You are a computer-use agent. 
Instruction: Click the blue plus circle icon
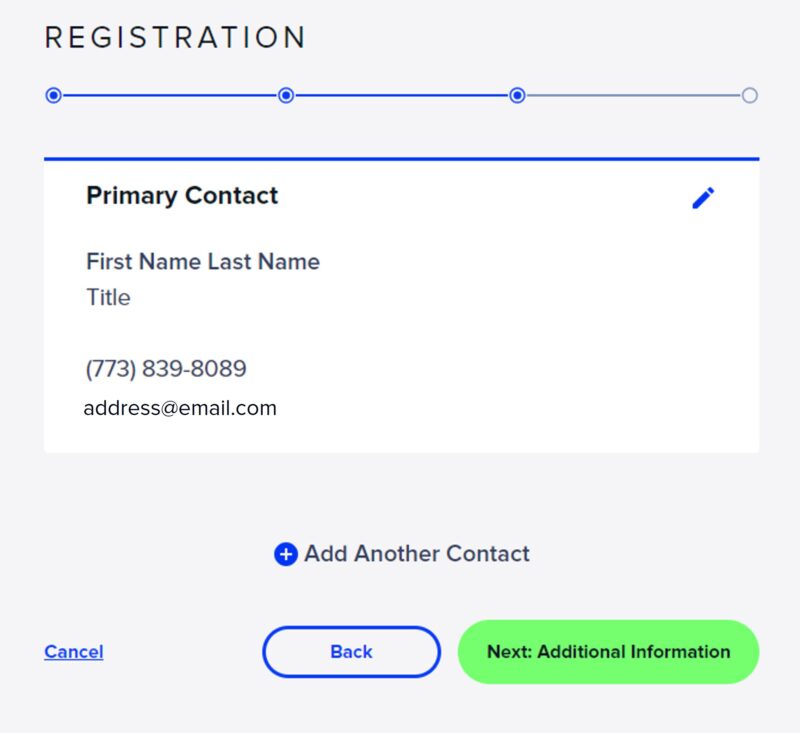pos(285,554)
